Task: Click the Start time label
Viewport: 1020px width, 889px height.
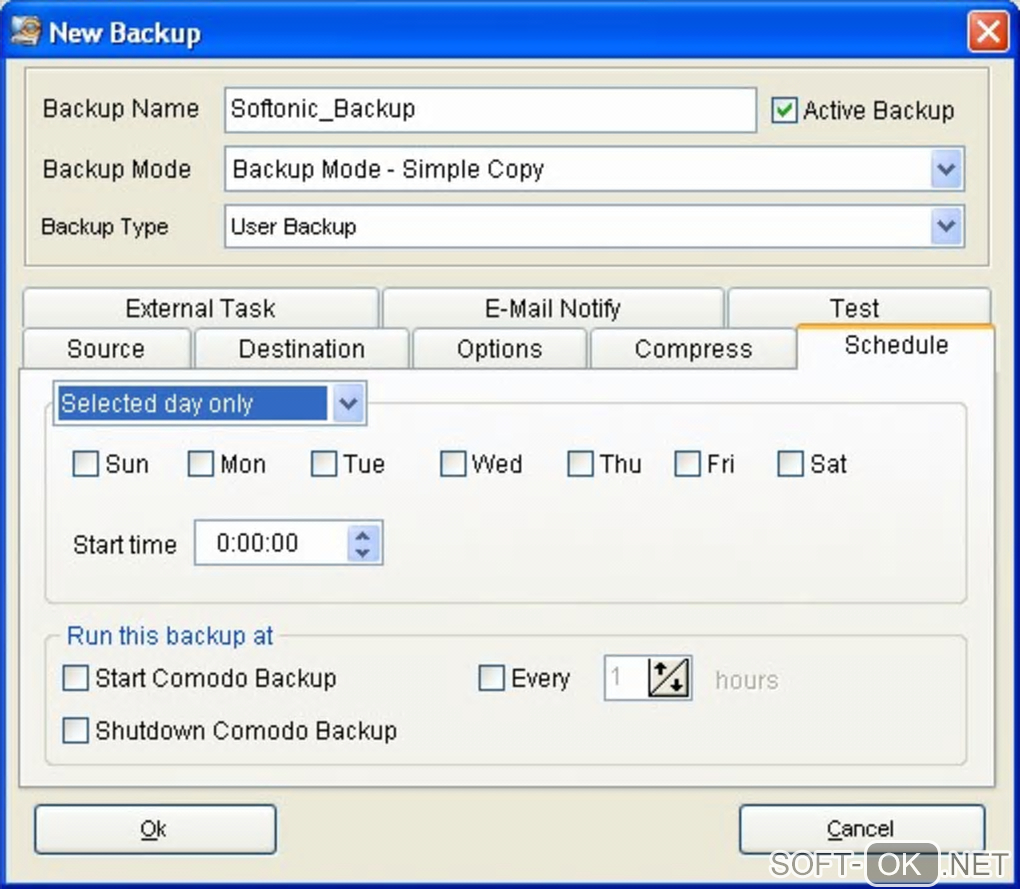Action: point(125,544)
